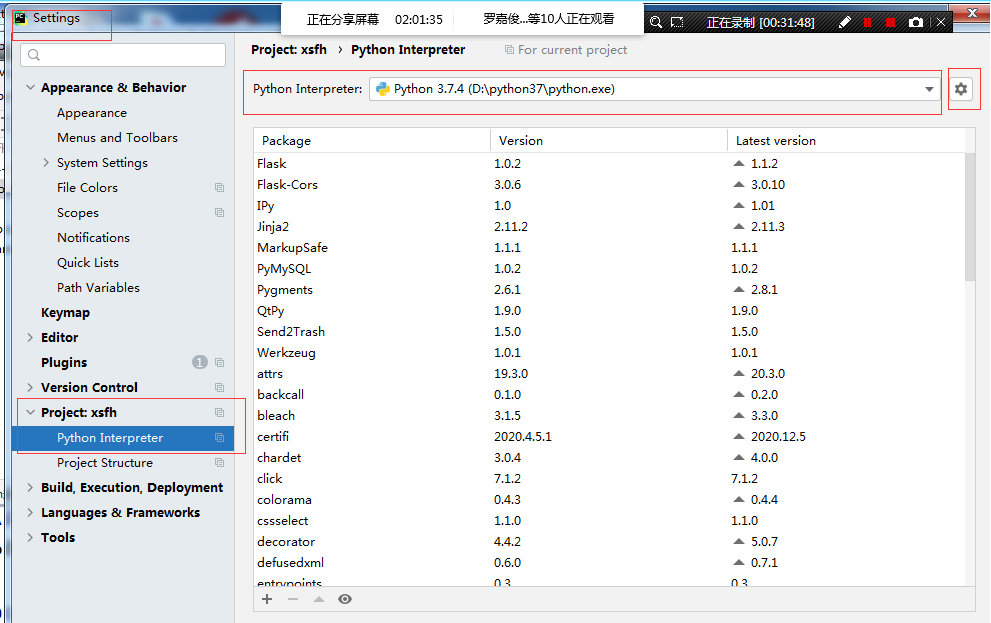Sort by the Version column header
Screen dimensions: 991x623
609,140
